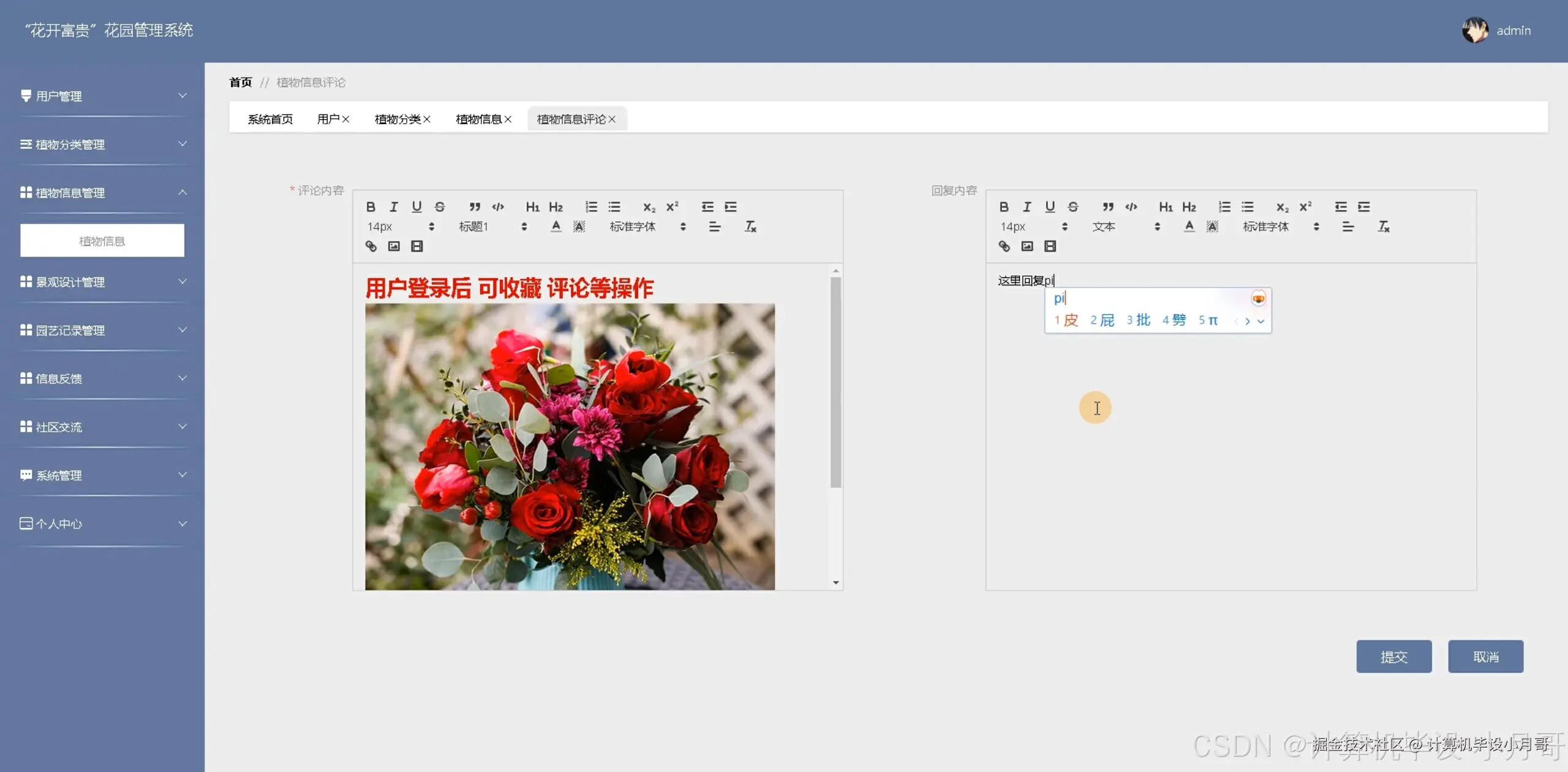Click the 取消 cancel button

tap(1485, 657)
